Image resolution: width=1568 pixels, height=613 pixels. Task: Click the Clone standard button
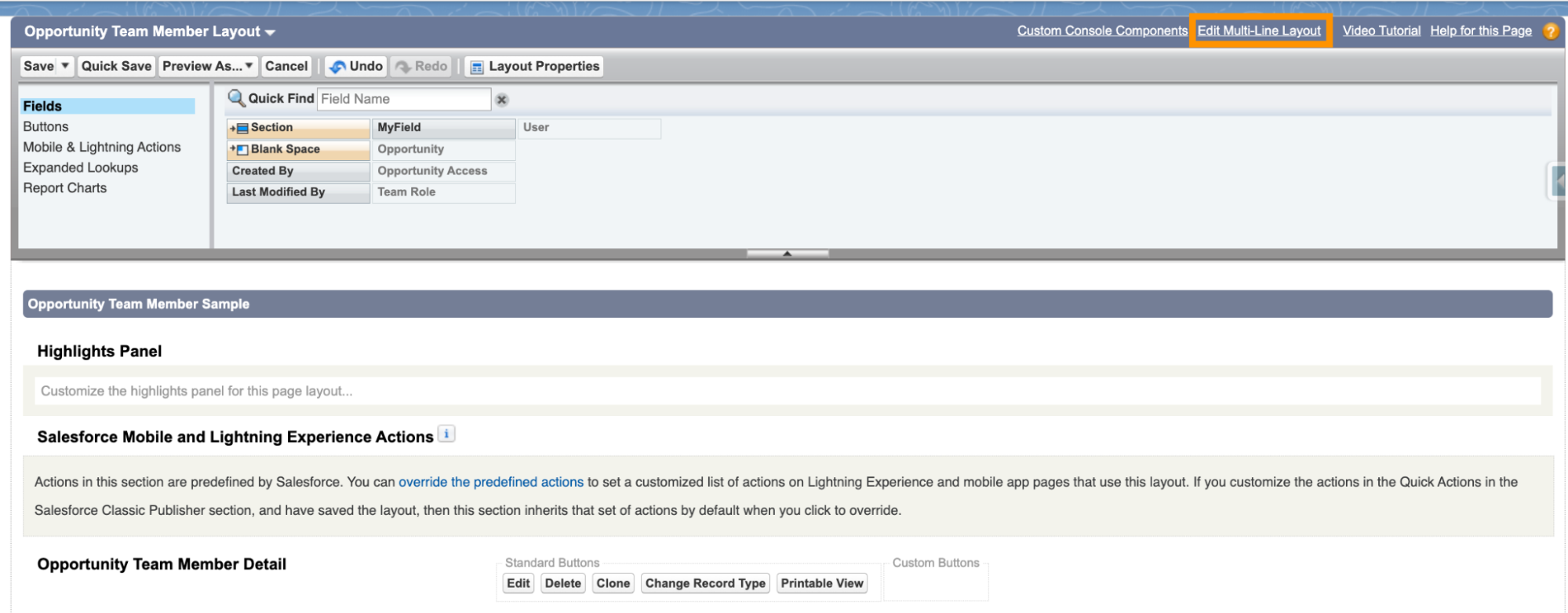click(x=613, y=583)
